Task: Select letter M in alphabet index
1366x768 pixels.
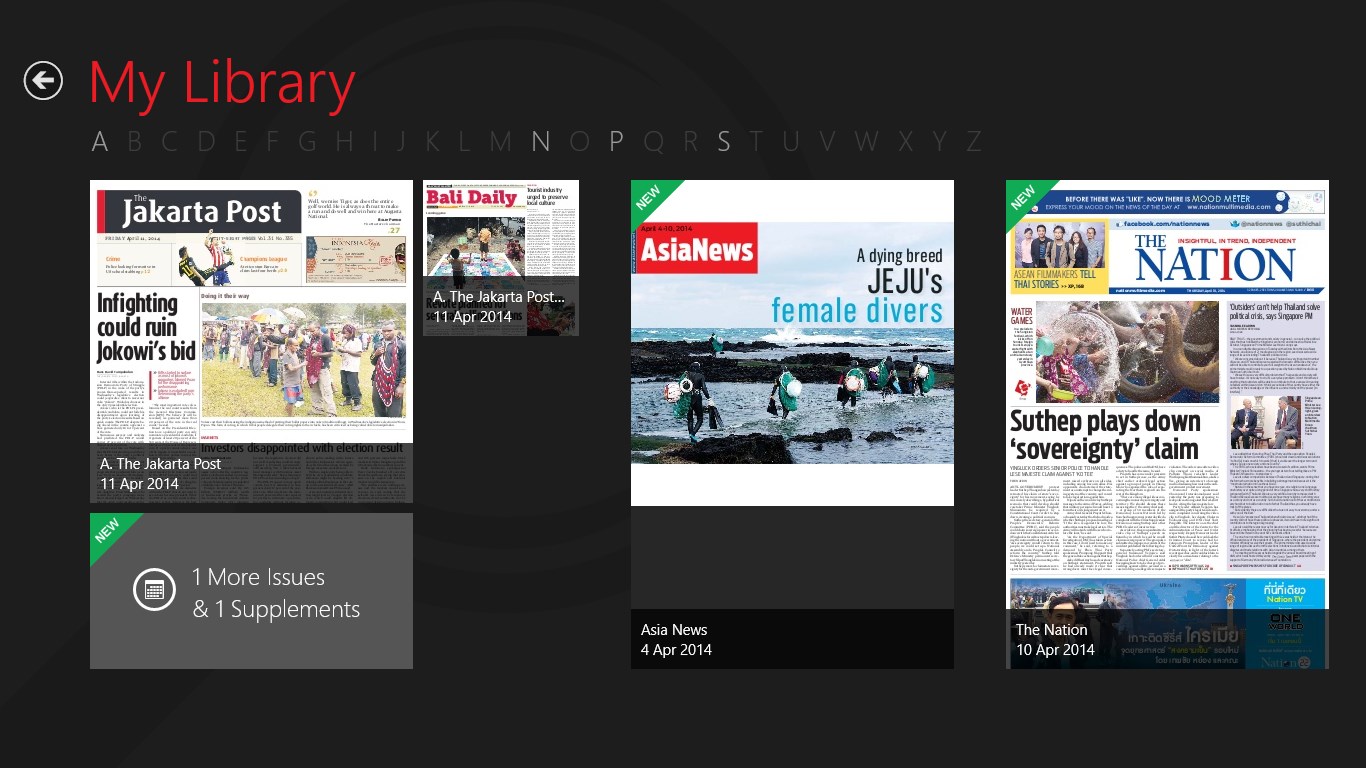Action: pyautogui.click(x=501, y=142)
